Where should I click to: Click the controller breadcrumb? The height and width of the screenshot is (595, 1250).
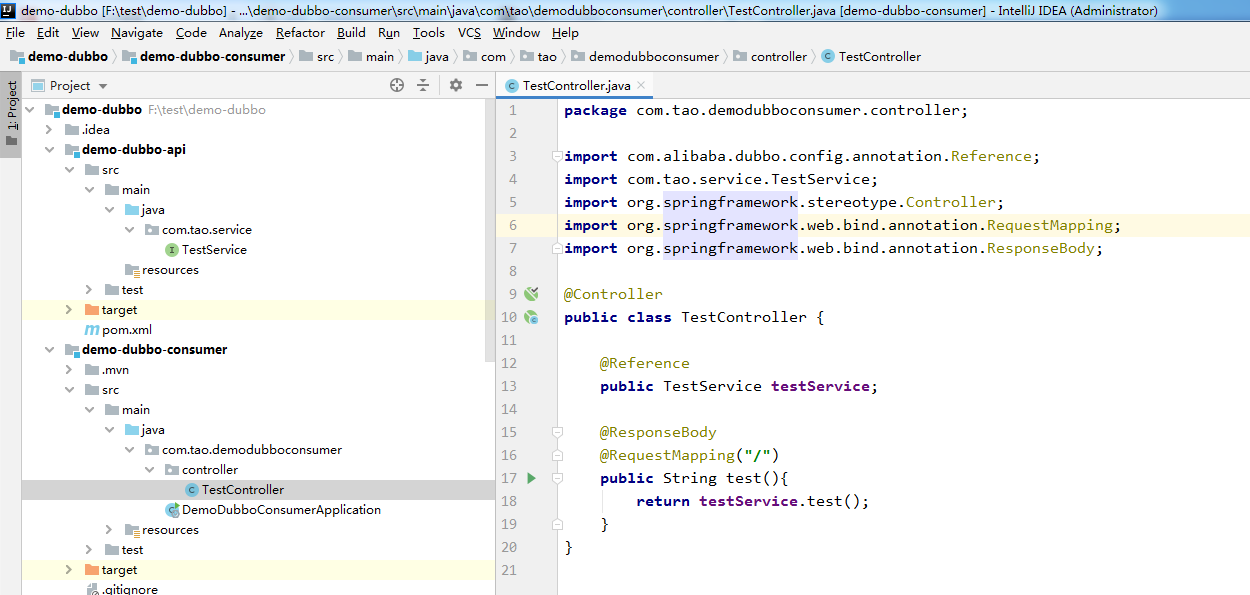point(770,57)
